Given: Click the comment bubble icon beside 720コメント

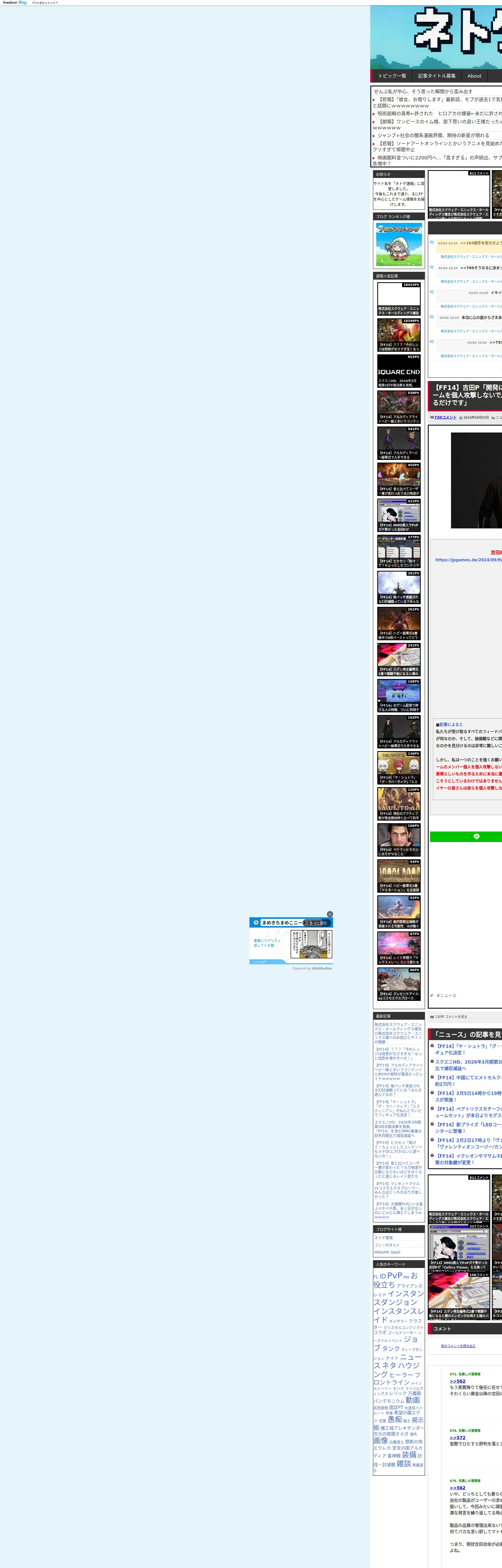Looking at the screenshot, I should tap(432, 418).
